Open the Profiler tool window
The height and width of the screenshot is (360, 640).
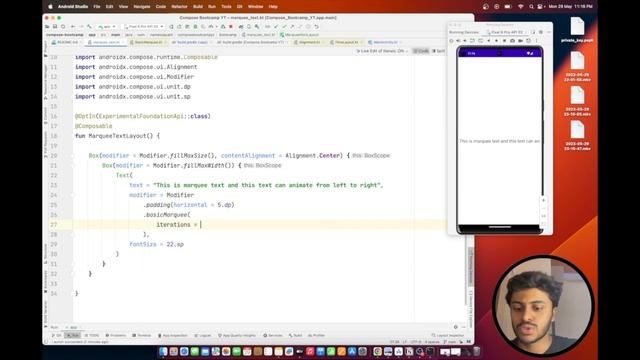click(317, 336)
